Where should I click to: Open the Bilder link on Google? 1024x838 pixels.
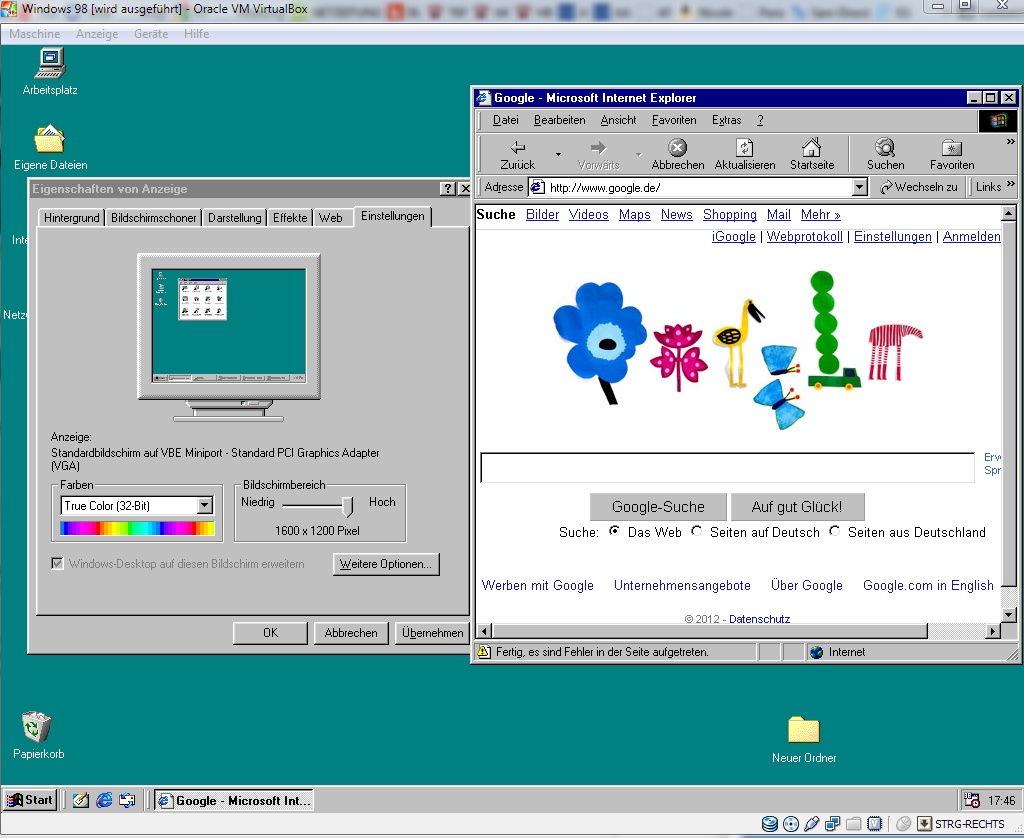[x=542, y=214]
